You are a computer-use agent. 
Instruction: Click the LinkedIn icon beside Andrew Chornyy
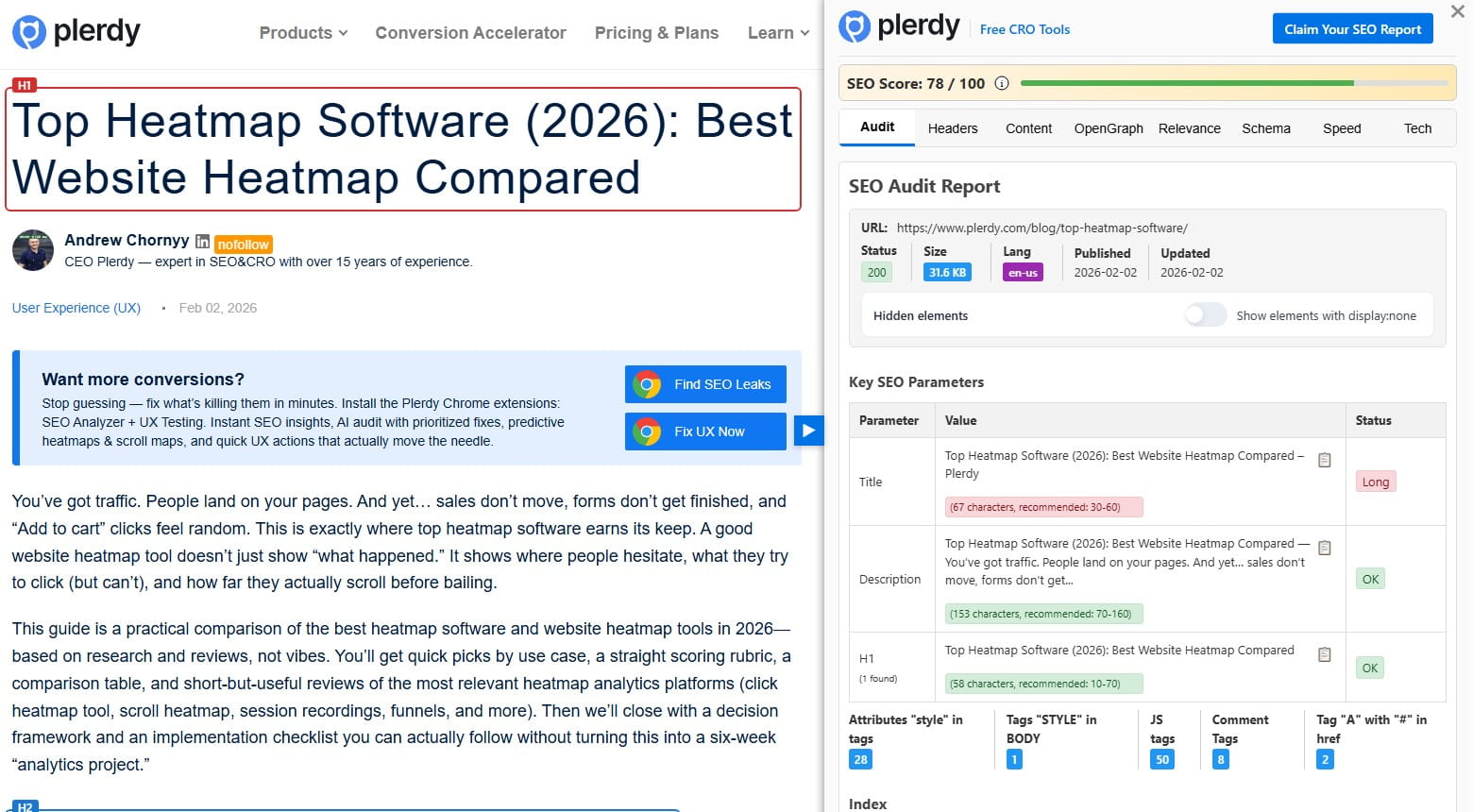pyautogui.click(x=203, y=241)
